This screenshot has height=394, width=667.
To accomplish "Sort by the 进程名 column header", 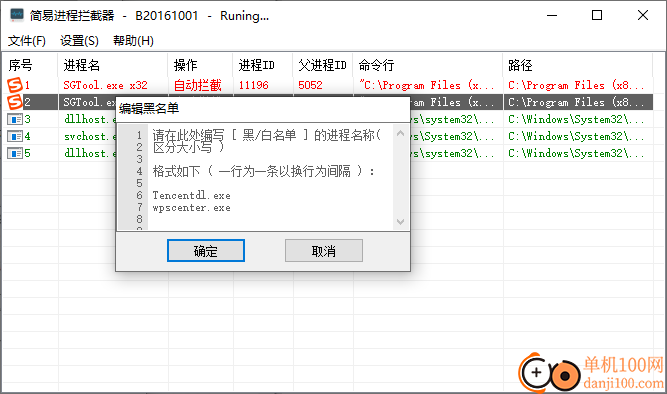I will [x=113, y=65].
